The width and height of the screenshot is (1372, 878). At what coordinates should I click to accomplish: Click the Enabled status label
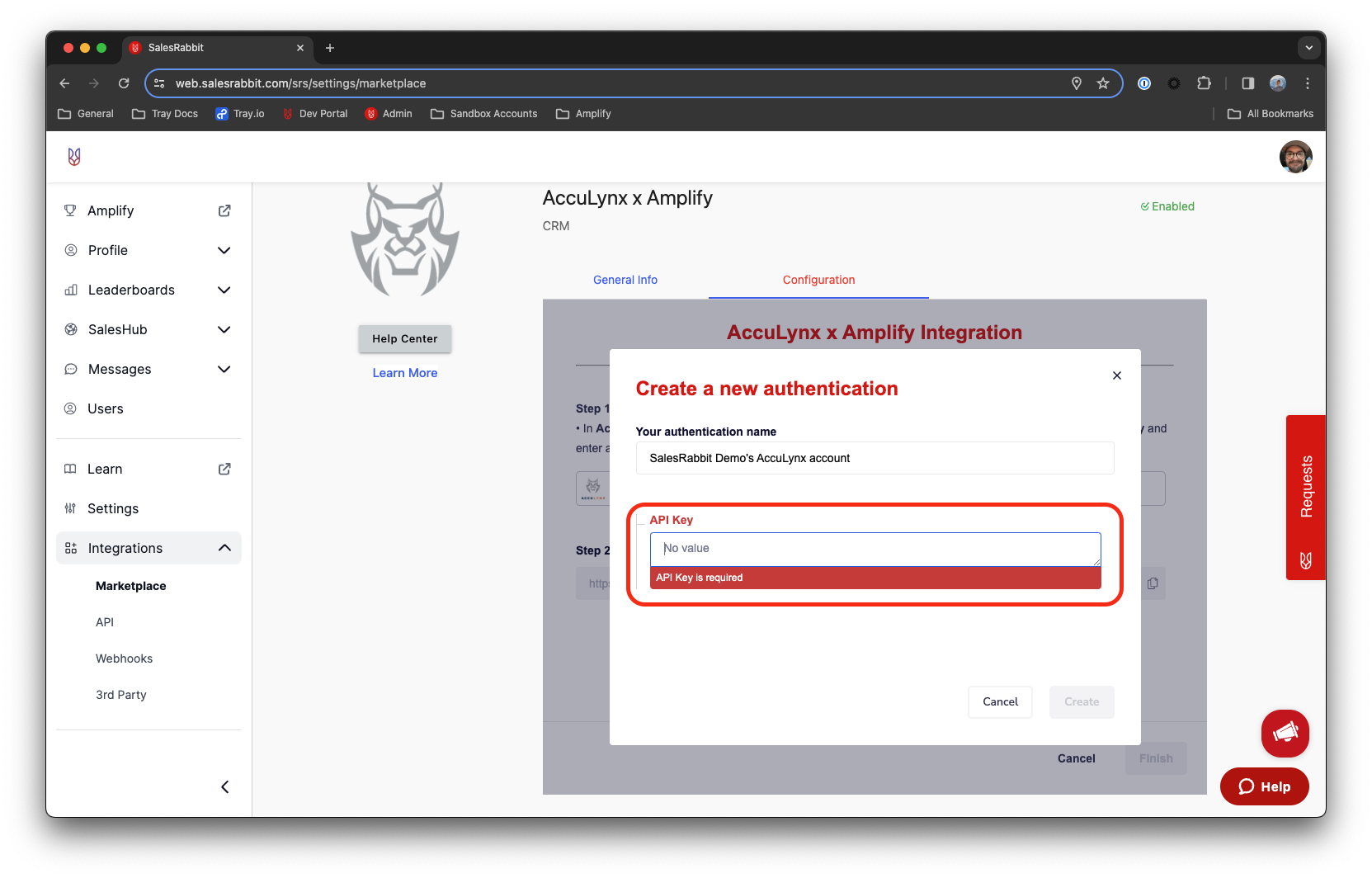(x=1167, y=206)
